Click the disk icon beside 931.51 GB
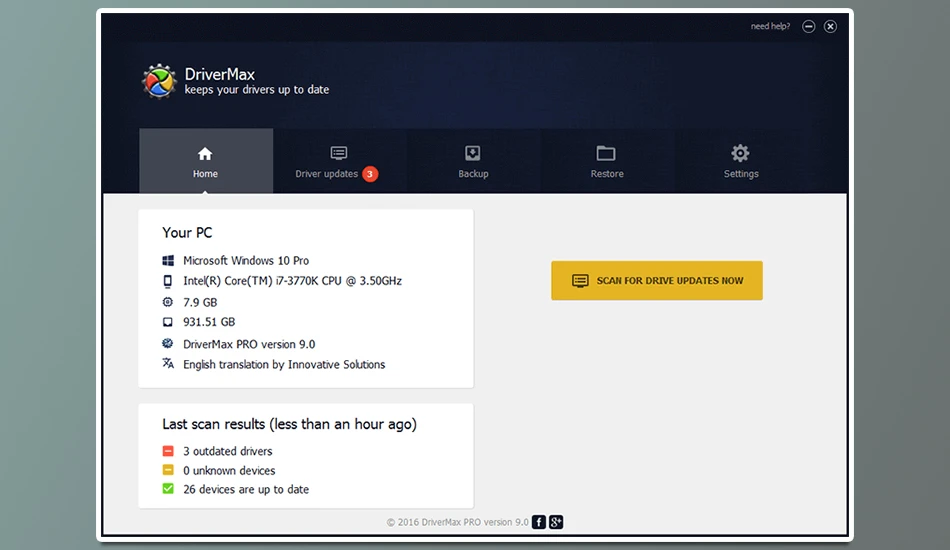This screenshot has height=550, width=950. click(x=168, y=322)
